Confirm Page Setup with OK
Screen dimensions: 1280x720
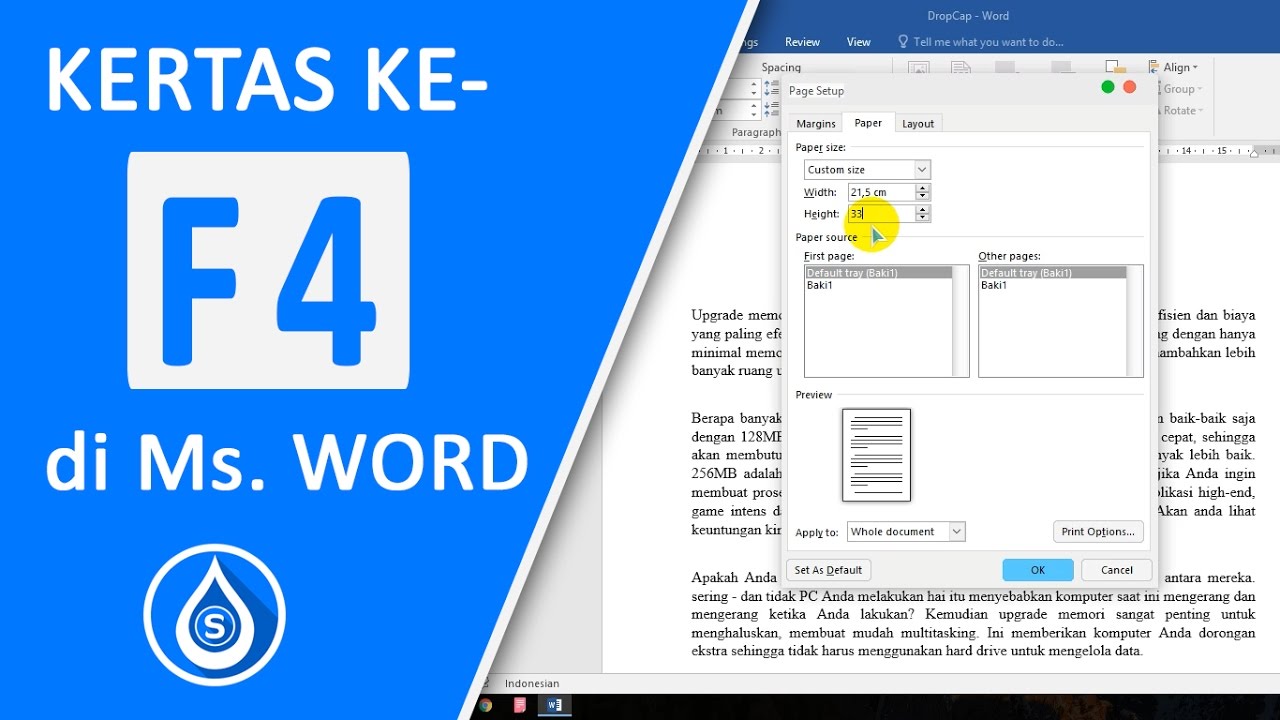click(1038, 570)
